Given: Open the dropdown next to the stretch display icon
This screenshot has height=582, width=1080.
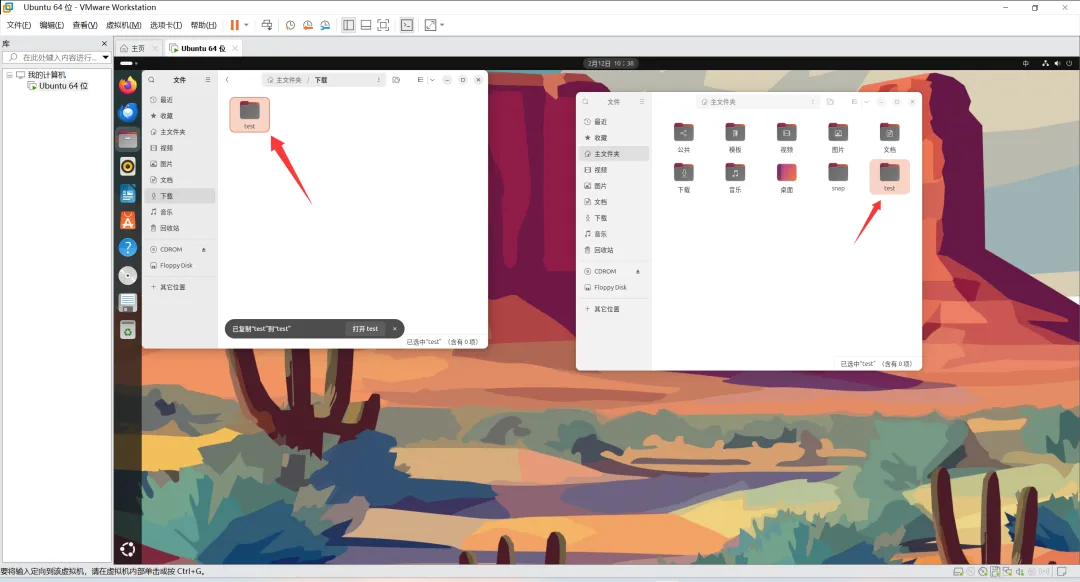Looking at the screenshot, I should (x=442, y=25).
